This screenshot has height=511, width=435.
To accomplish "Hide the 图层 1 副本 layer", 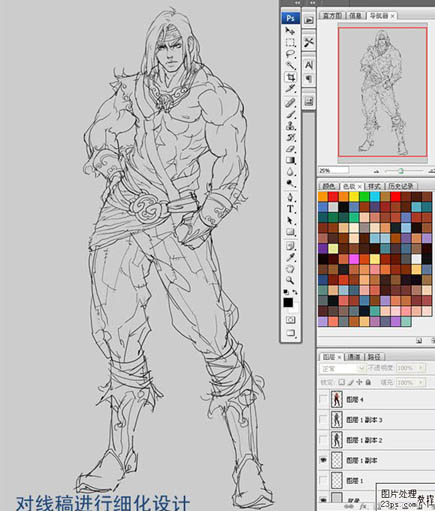I will point(323,460).
